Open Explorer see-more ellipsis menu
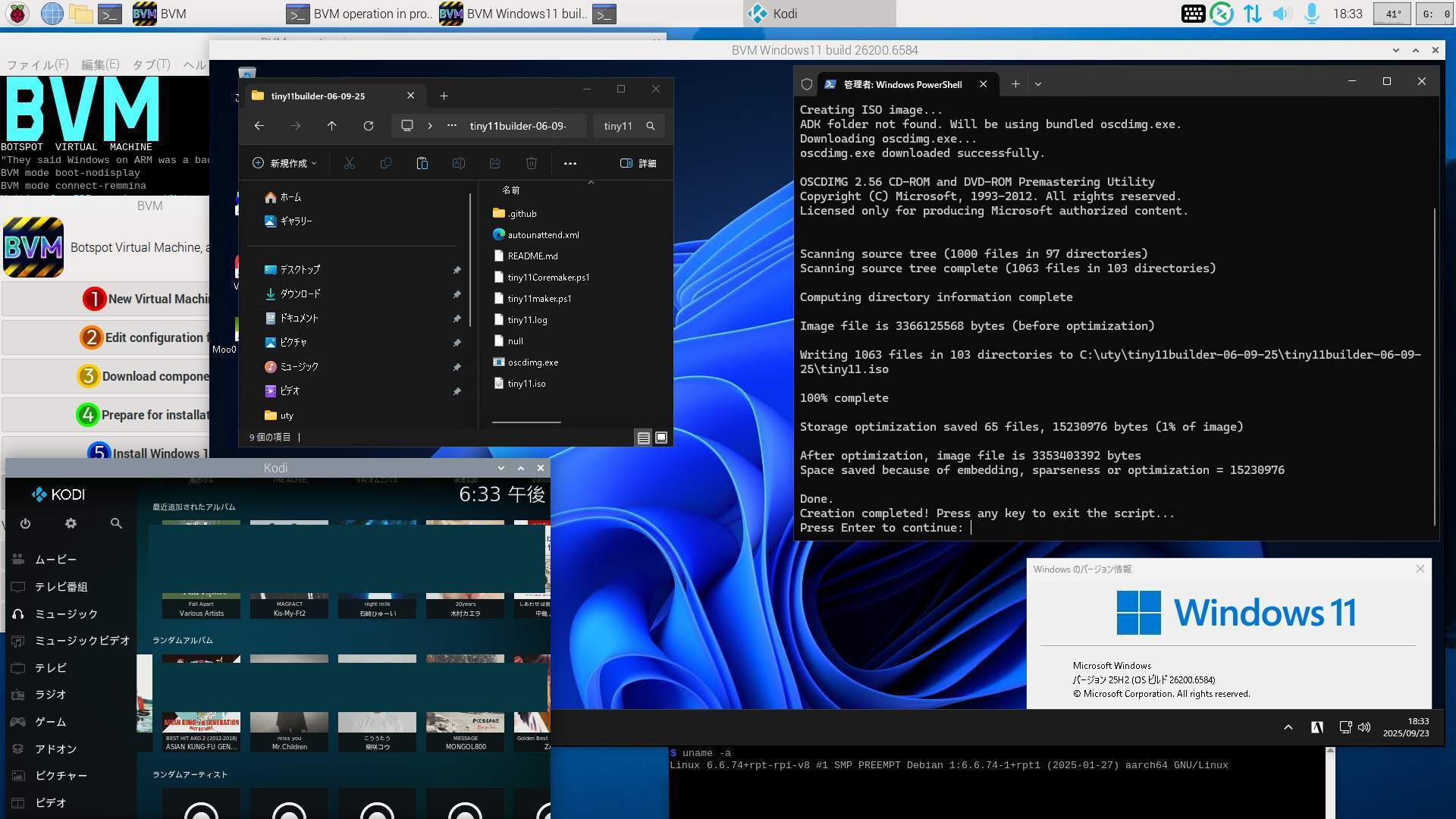Image resolution: width=1456 pixels, height=819 pixels. coord(570,163)
